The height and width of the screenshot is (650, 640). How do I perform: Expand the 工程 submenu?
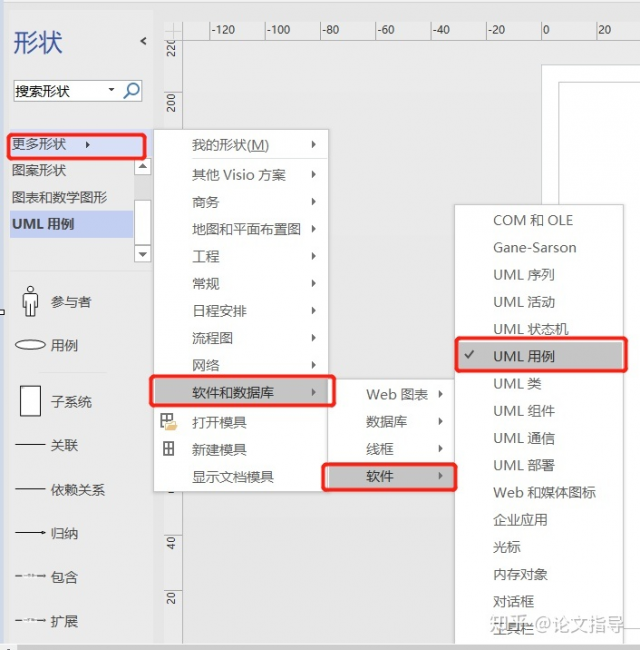click(241, 256)
